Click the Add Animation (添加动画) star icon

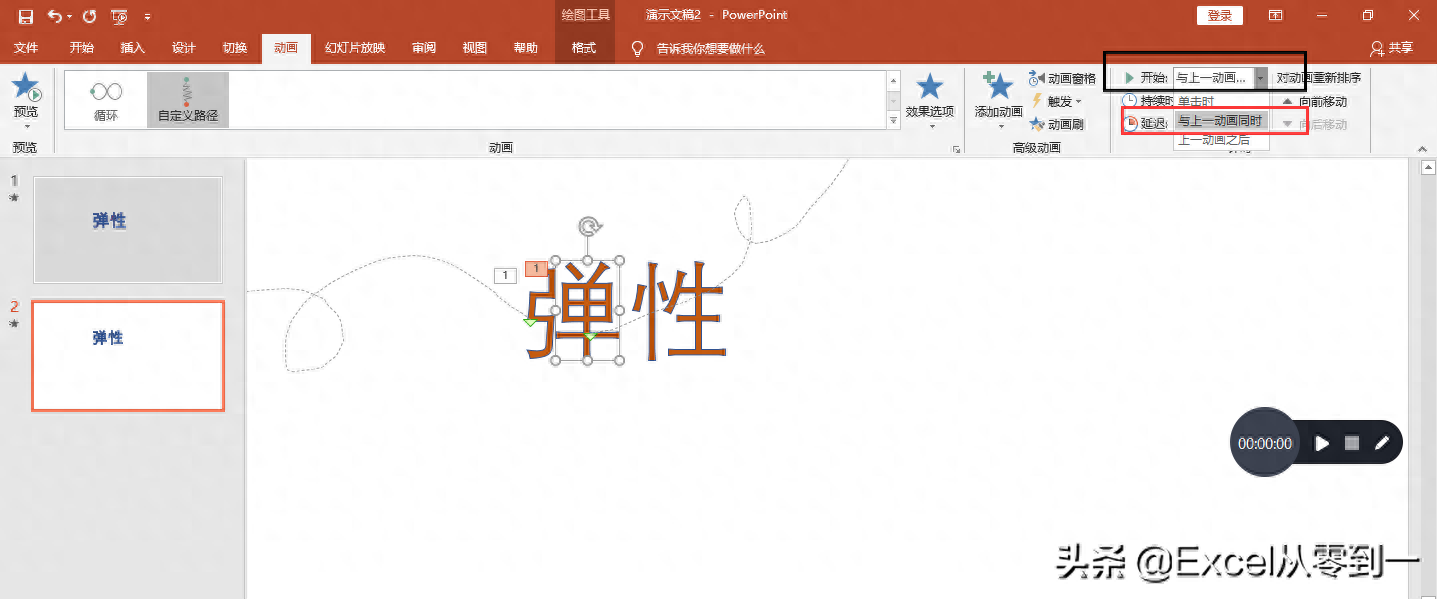(x=998, y=89)
